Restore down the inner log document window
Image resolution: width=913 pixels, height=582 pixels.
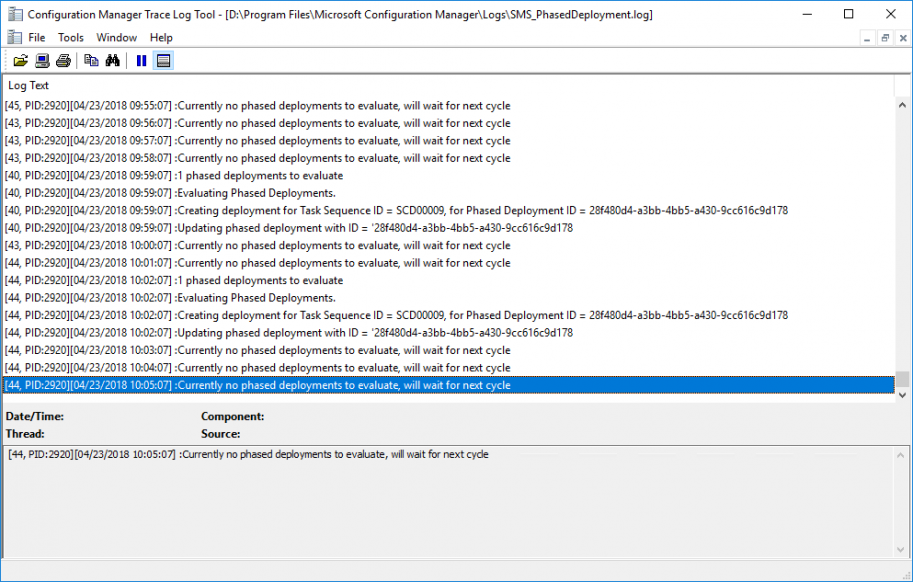tap(885, 38)
